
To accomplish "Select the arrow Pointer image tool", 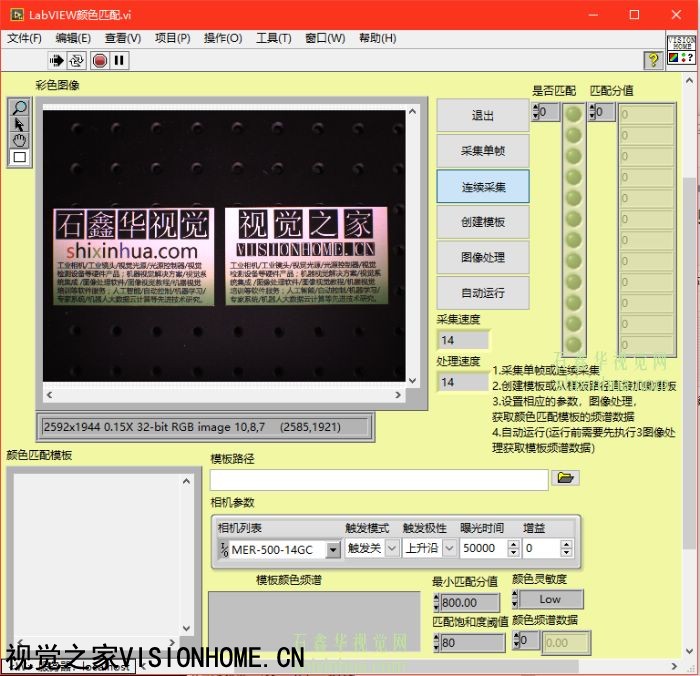I will (x=19, y=124).
